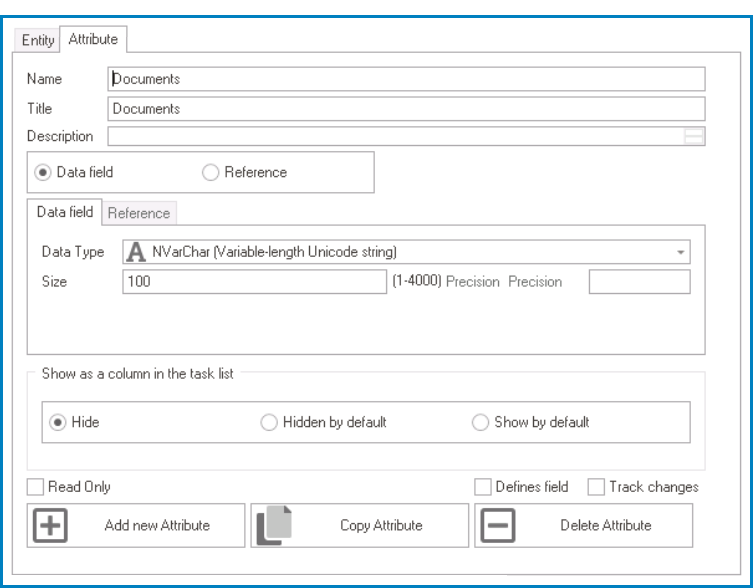Focus the Precision input box
Screen dimensions: 753x588
click(x=639, y=282)
